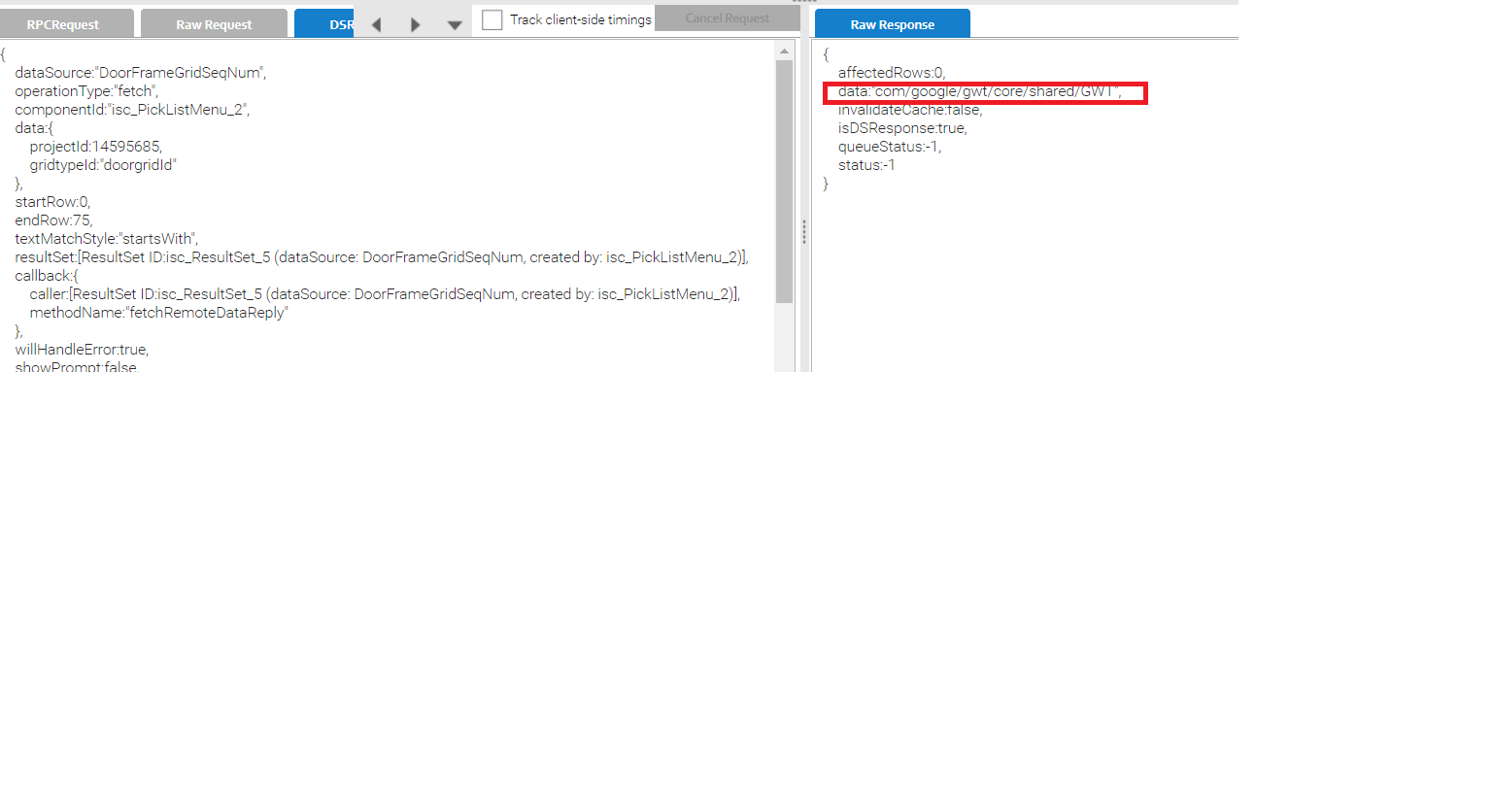Open the tab picker down-arrow menu
This screenshot has height=812, width=1493.
pyautogui.click(x=454, y=25)
